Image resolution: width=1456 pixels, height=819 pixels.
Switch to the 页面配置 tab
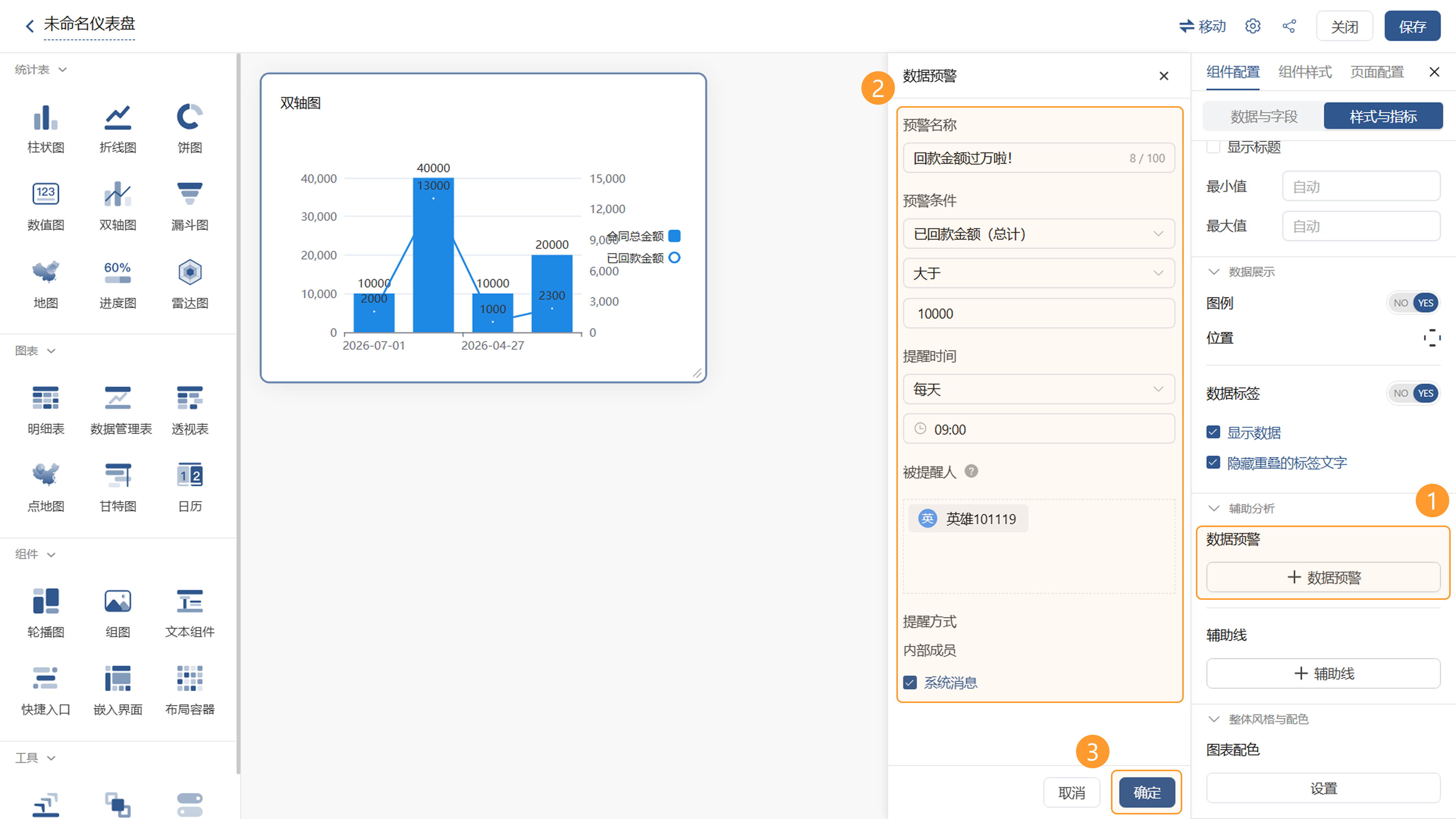[1377, 72]
